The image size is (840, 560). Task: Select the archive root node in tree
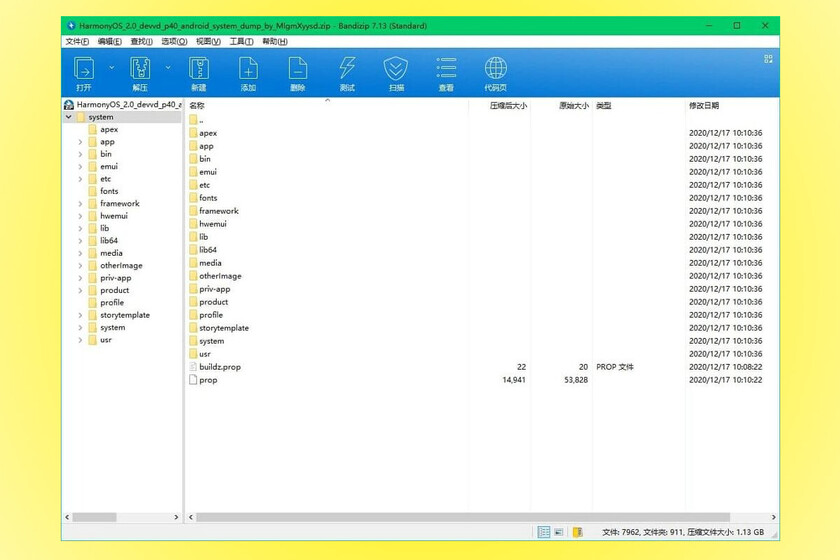[x=123, y=104]
